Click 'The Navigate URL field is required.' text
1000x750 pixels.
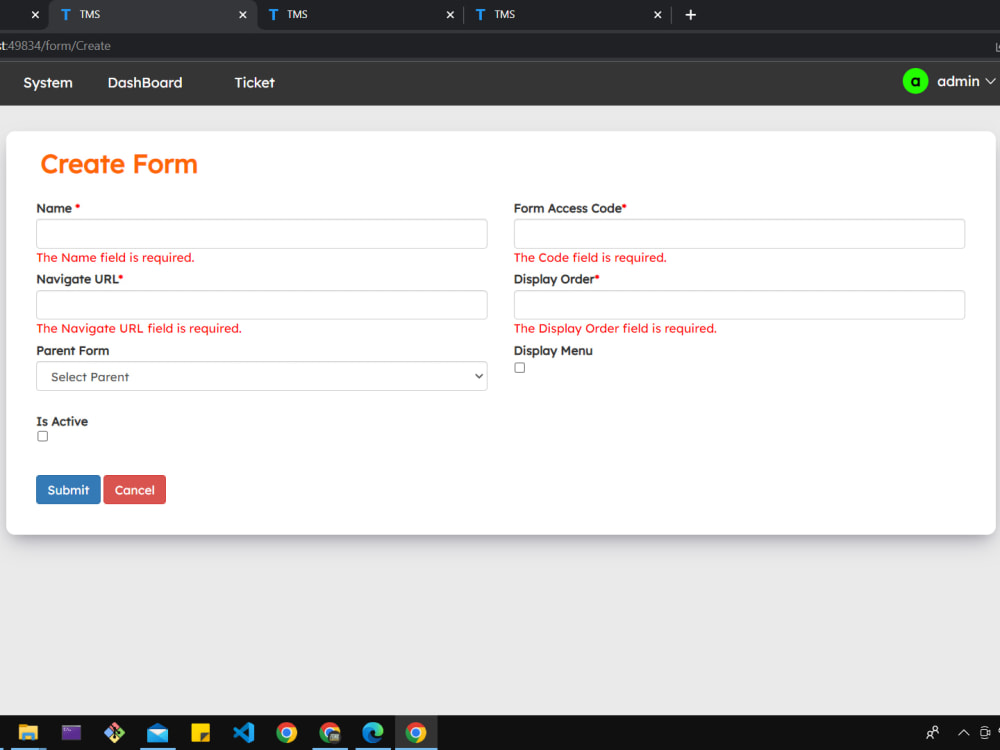click(139, 328)
